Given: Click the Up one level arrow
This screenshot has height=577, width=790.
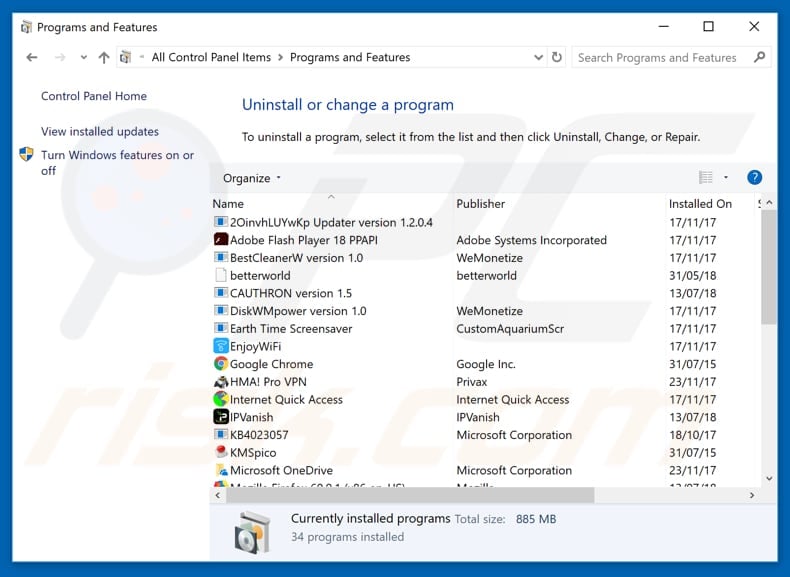Looking at the screenshot, I should coord(104,57).
